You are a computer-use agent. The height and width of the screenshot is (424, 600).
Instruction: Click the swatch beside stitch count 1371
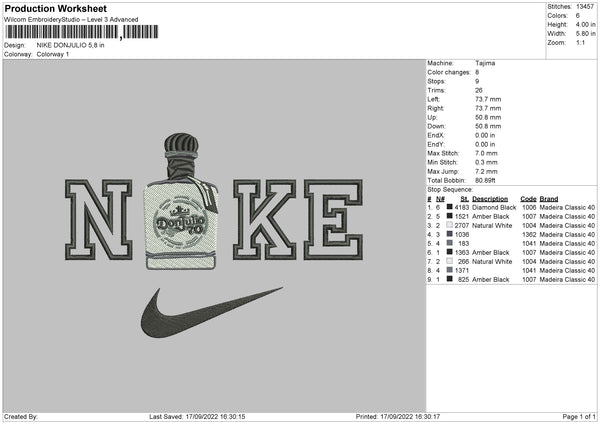point(450,270)
